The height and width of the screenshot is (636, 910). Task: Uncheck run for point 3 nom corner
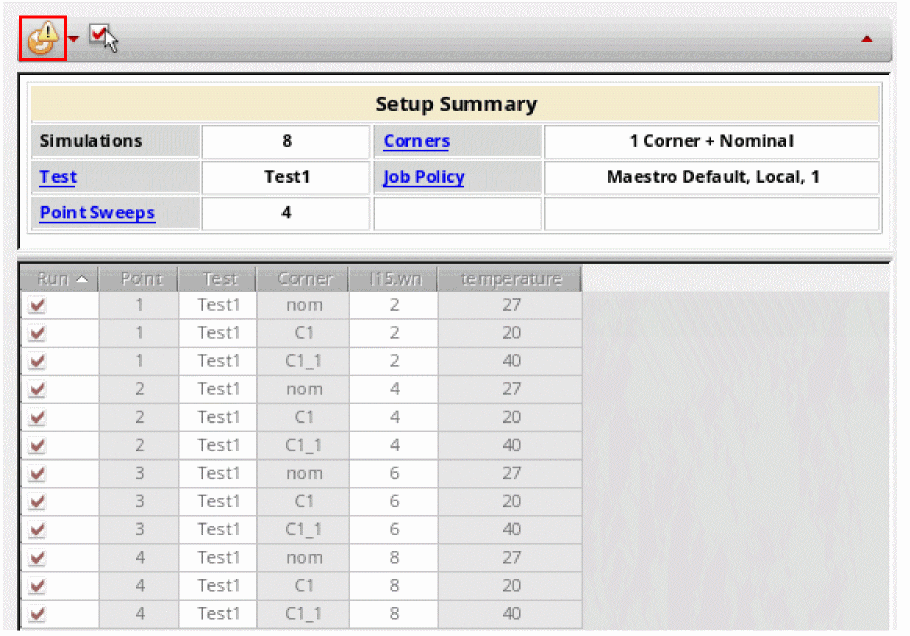[37, 474]
